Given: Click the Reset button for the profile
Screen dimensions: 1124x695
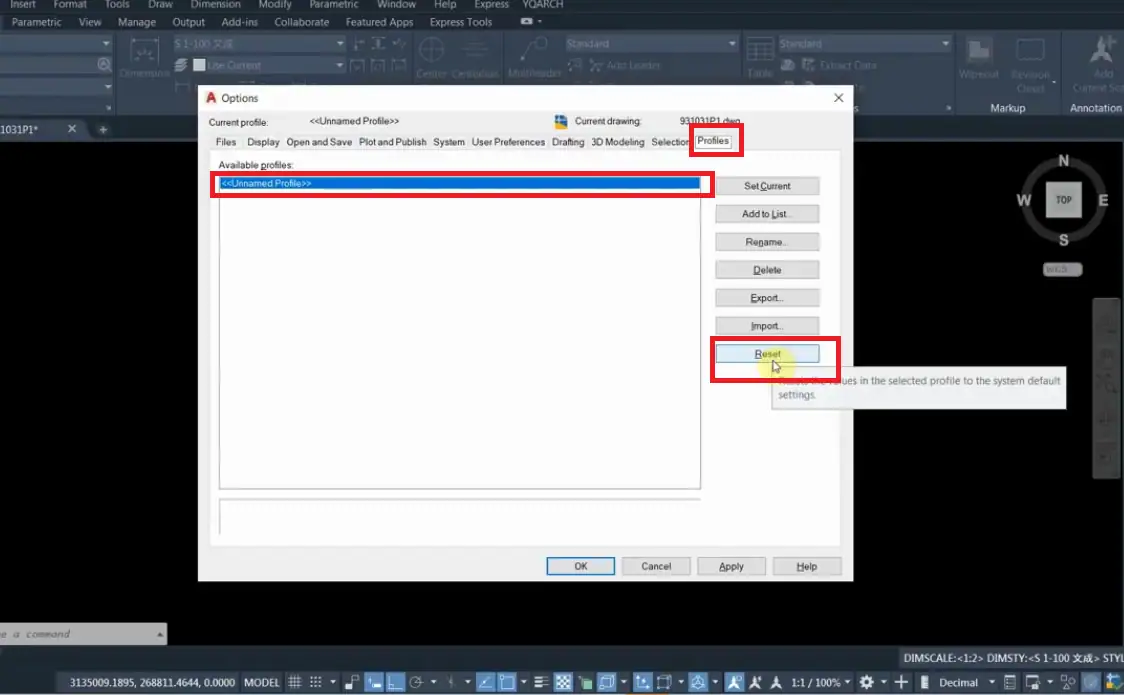Looking at the screenshot, I should coord(767,354).
